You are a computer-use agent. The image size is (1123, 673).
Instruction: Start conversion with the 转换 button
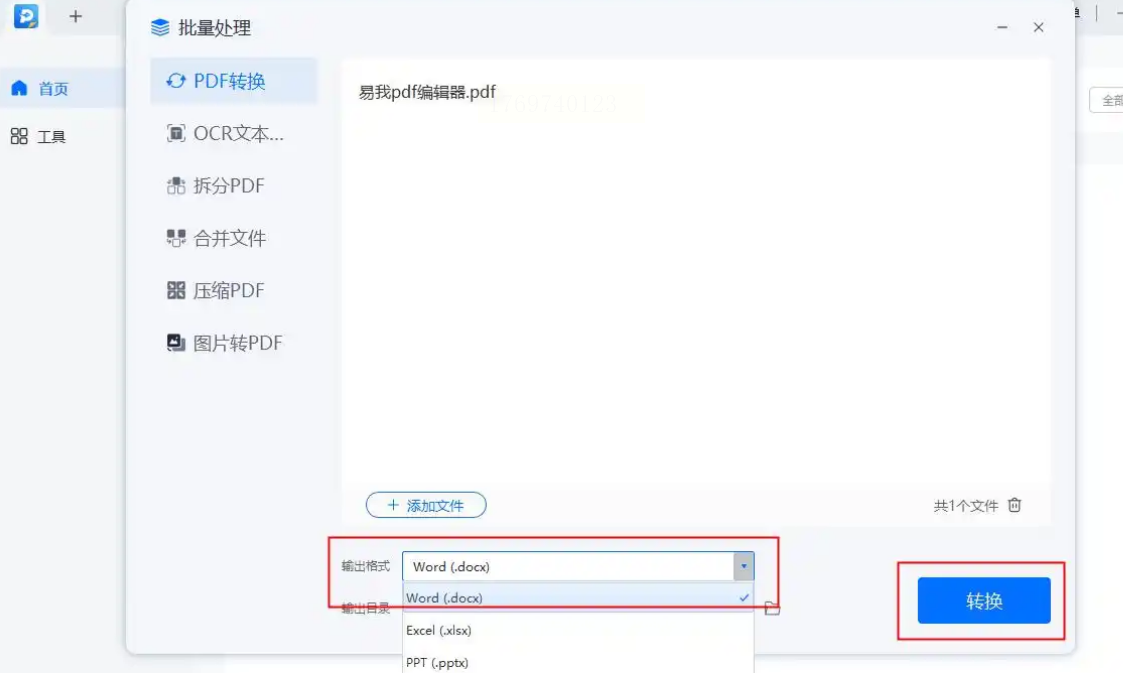point(984,601)
